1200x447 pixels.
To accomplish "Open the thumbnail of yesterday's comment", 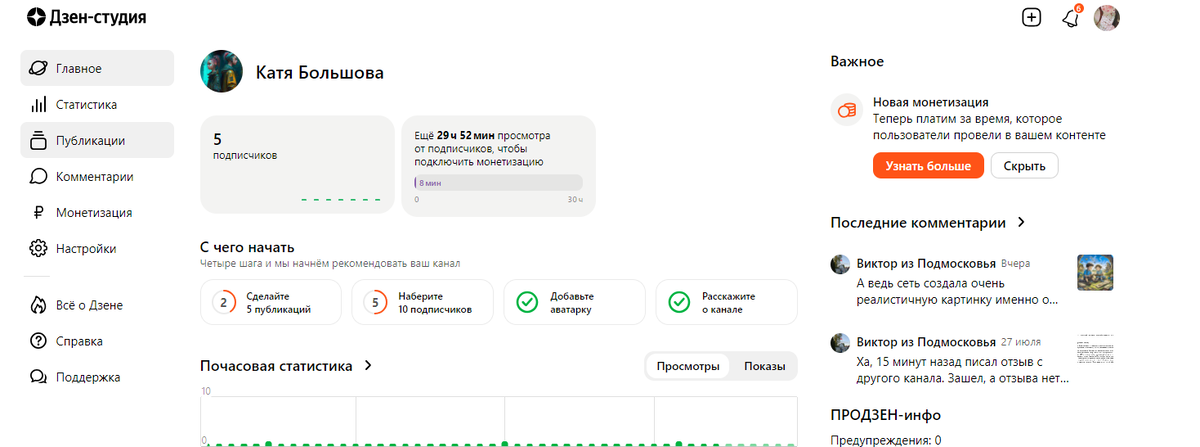I will click(1095, 272).
